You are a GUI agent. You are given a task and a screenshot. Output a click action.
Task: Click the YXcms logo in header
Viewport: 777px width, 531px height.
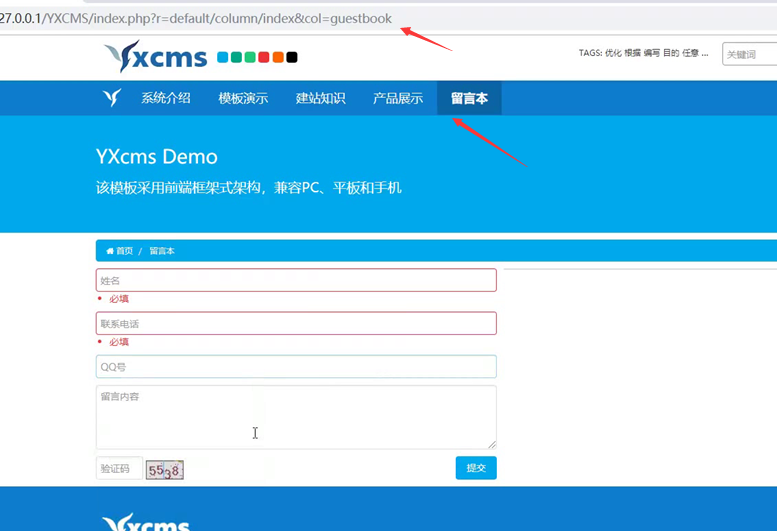(155, 56)
